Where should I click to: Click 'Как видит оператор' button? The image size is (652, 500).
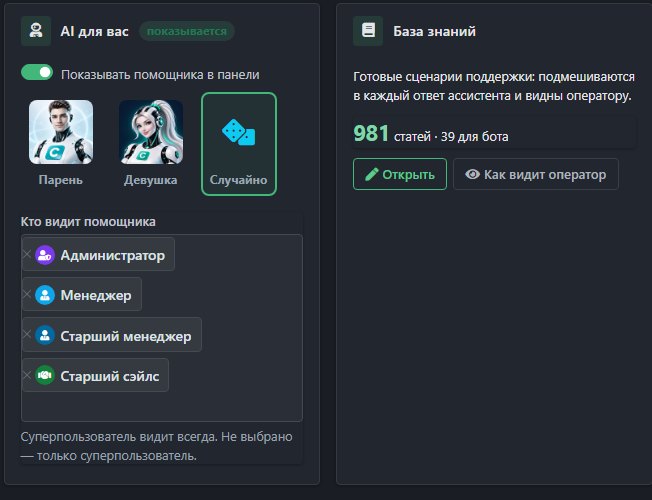(x=536, y=174)
